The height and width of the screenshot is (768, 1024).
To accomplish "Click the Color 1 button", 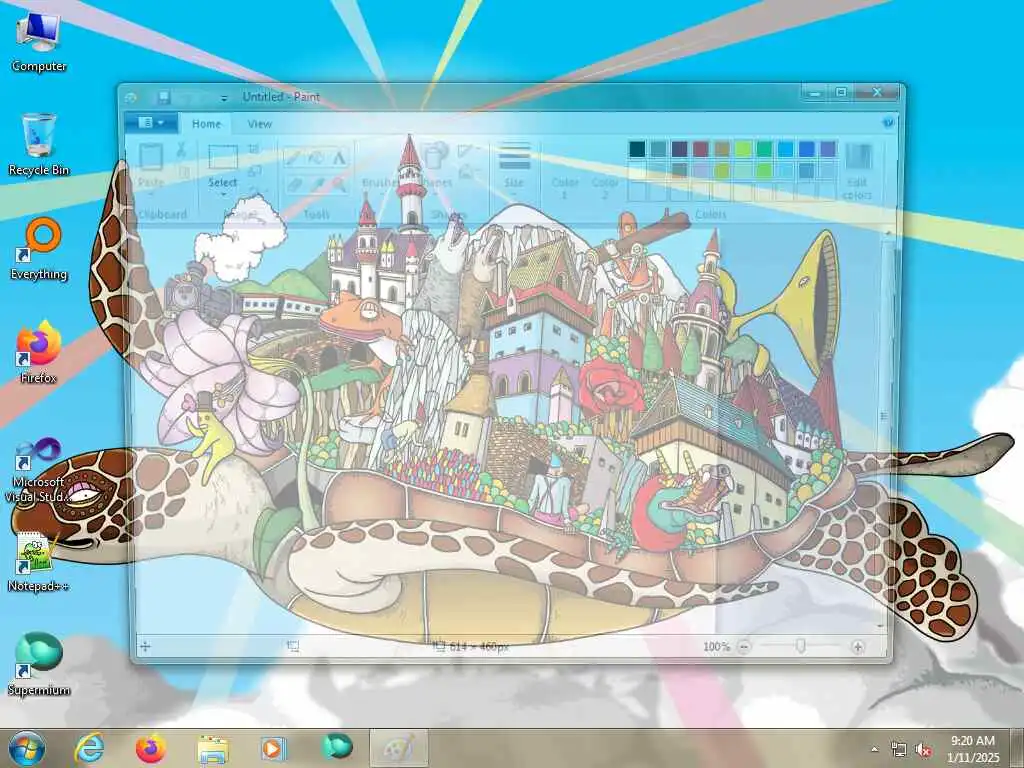I will coord(565,171).
